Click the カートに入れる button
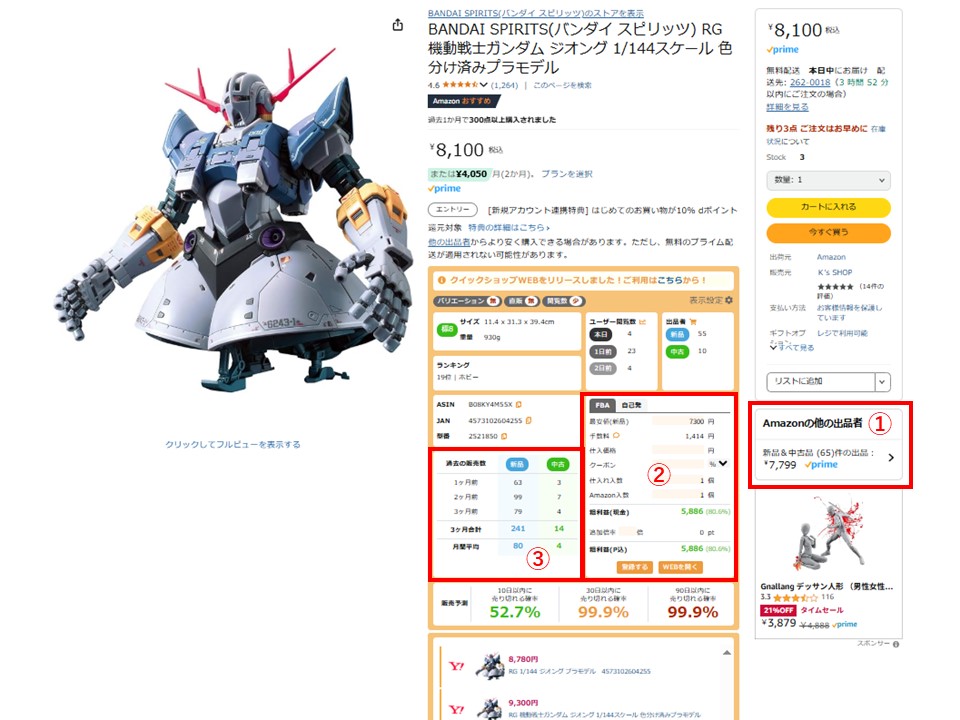 coord(828,207)
